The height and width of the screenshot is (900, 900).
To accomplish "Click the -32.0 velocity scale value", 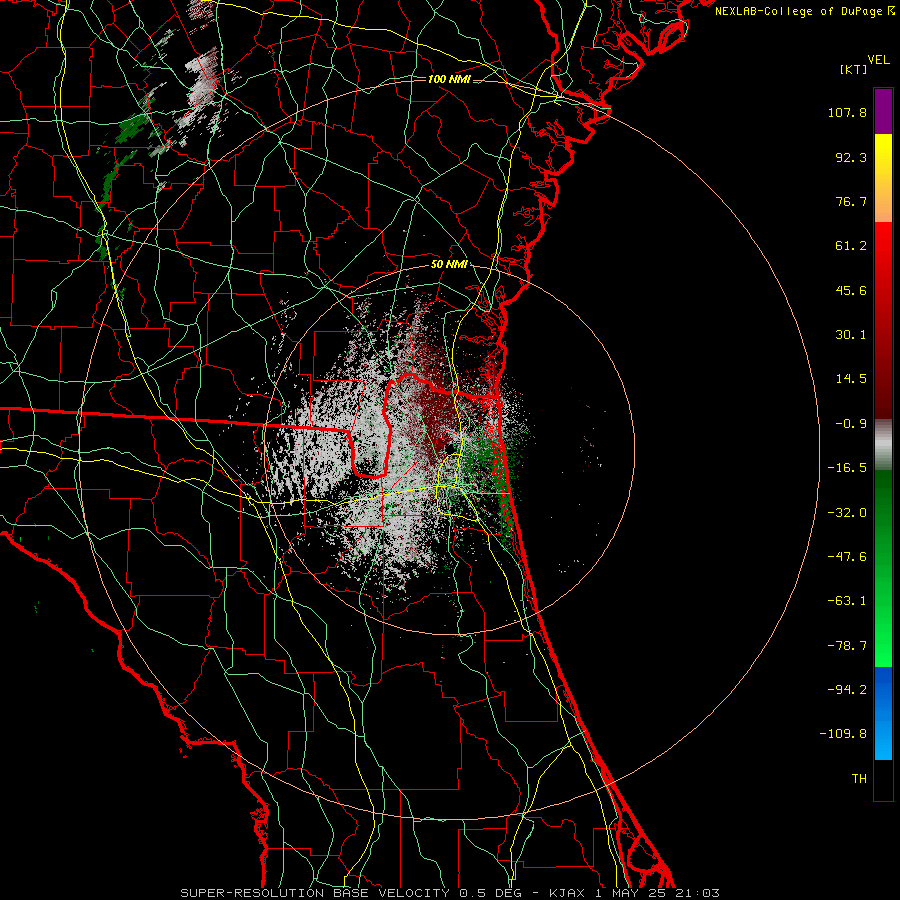I will click(x=847, y=513).
